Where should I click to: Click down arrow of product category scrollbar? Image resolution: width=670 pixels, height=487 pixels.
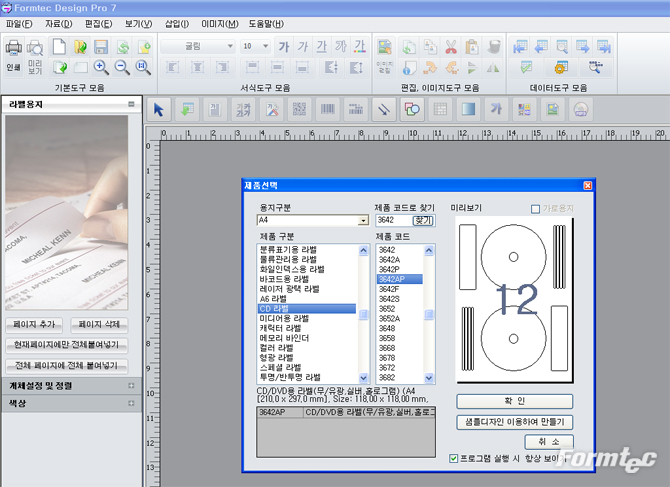pos(363,378)
